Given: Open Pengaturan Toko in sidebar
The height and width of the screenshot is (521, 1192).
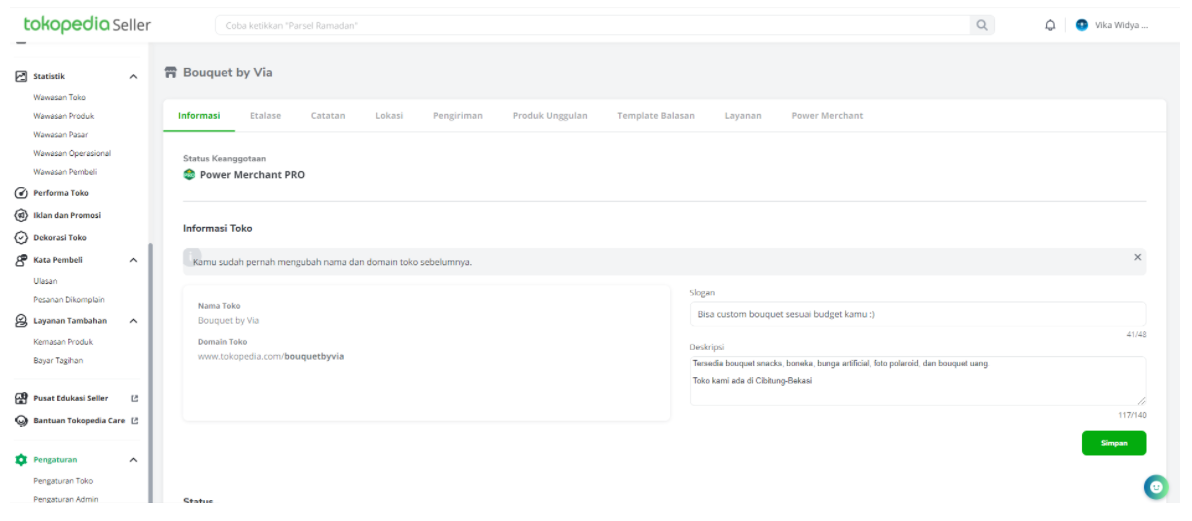Looking at the screenshot, I should [63, 481].
